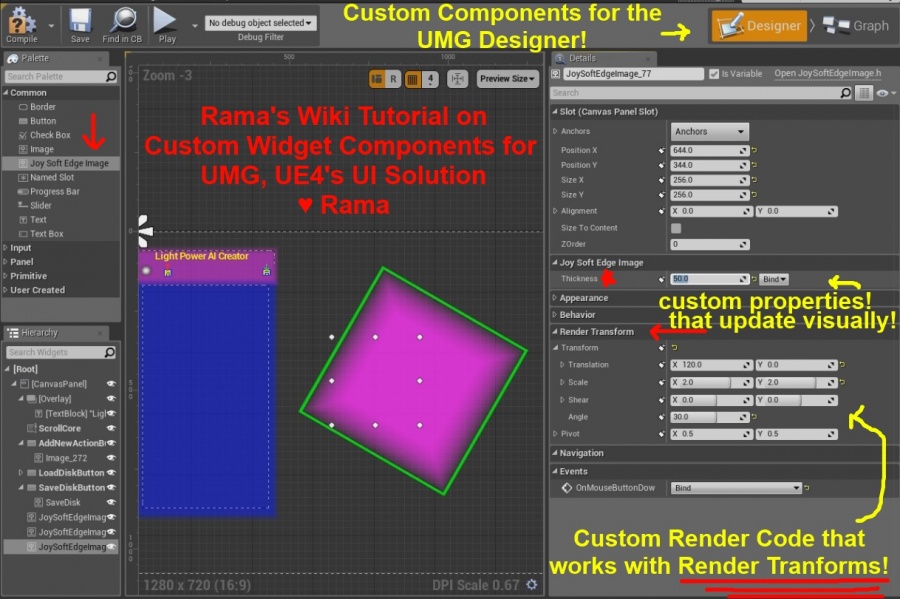
Task: Change grid snap value 4
Action: pyautogui.click(x=430, y=79)
